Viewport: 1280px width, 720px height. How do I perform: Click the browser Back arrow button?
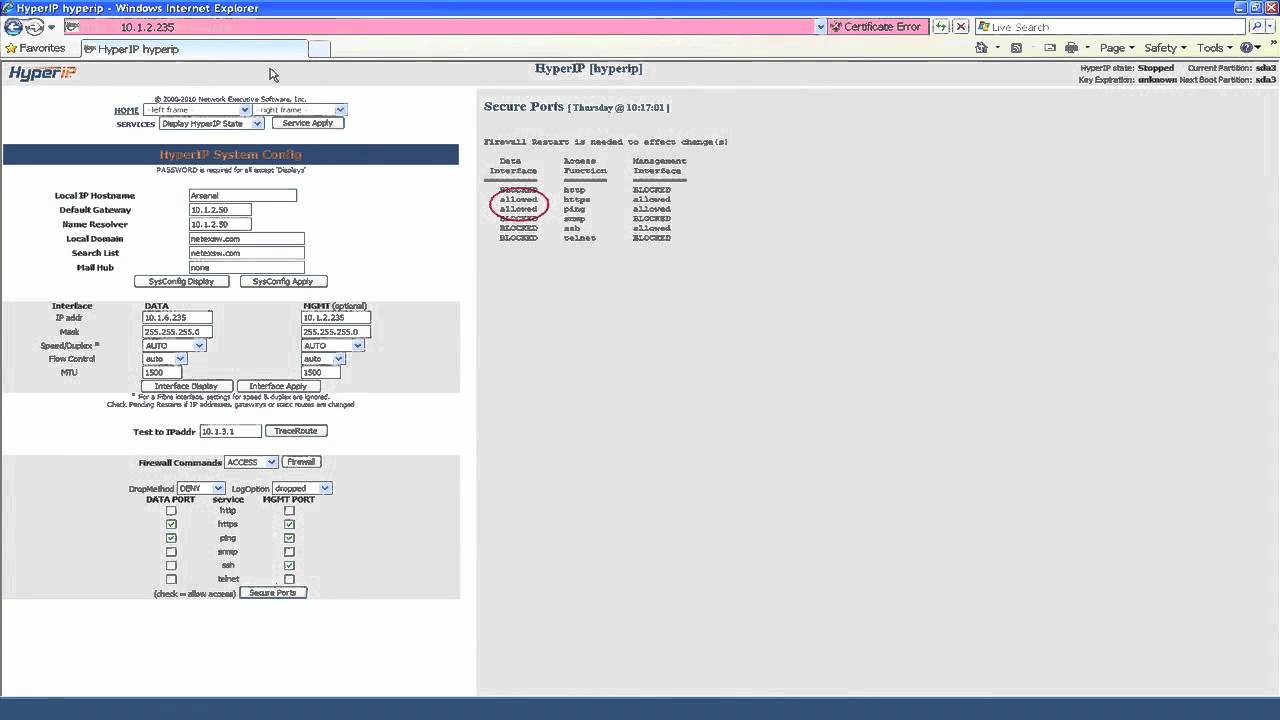click(x=13, y=27)
